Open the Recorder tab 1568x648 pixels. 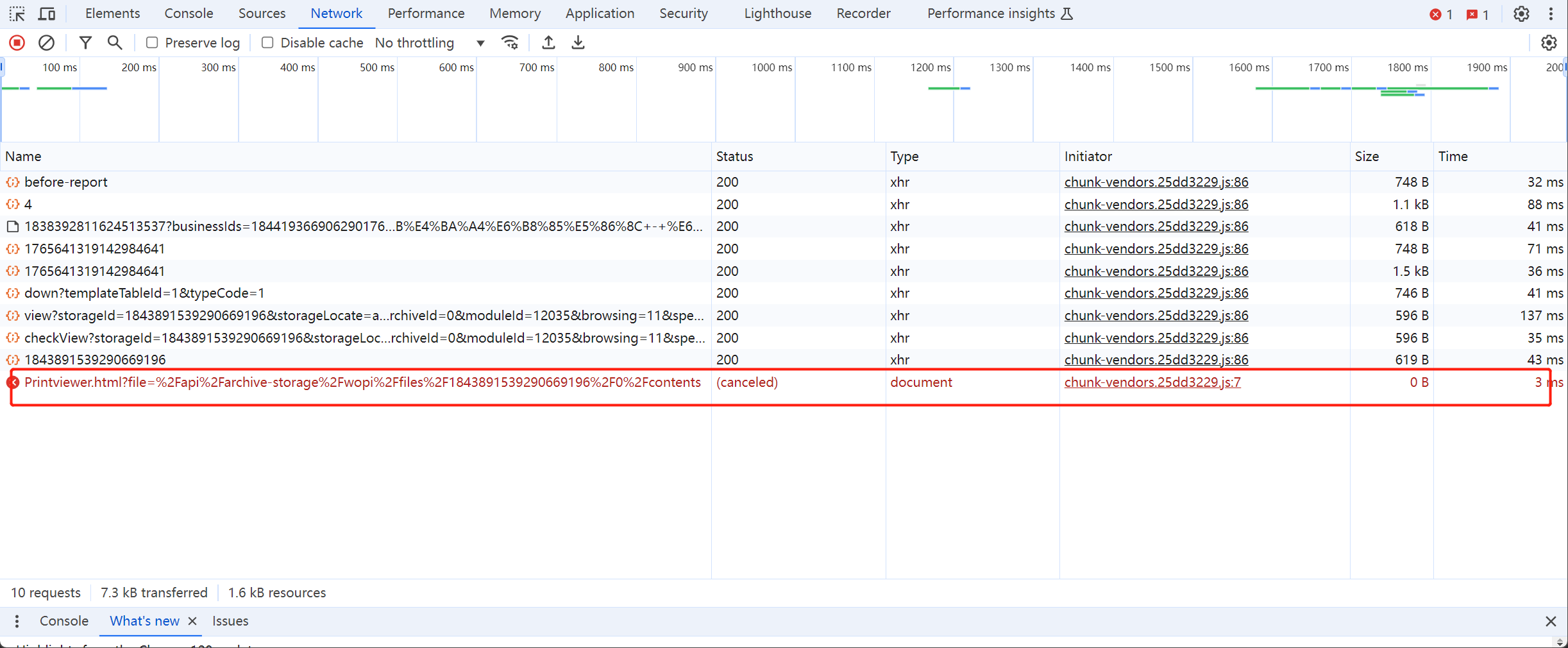click(863, 13)
